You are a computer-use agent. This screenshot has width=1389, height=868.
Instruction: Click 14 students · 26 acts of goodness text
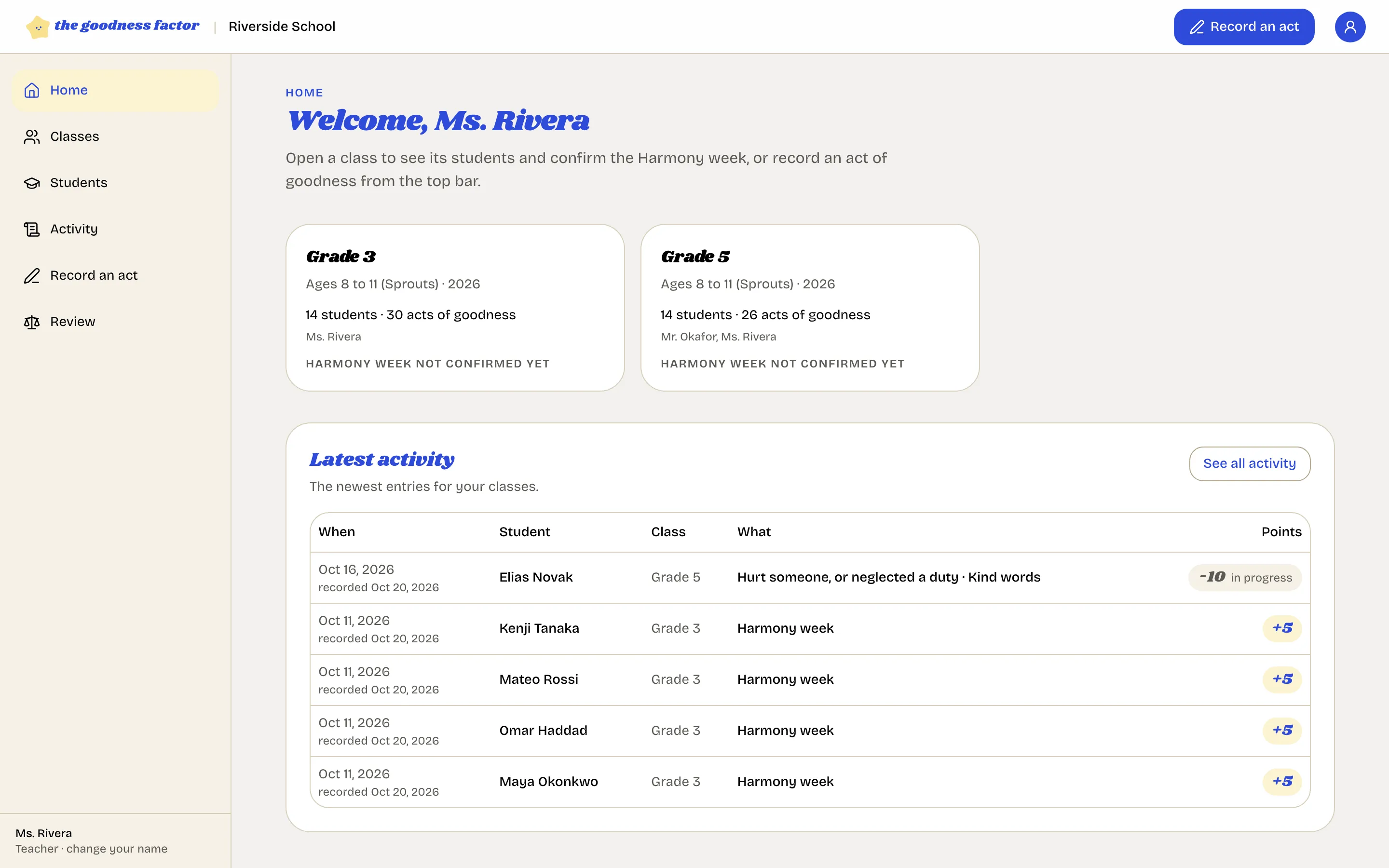[x=765, y=314]
